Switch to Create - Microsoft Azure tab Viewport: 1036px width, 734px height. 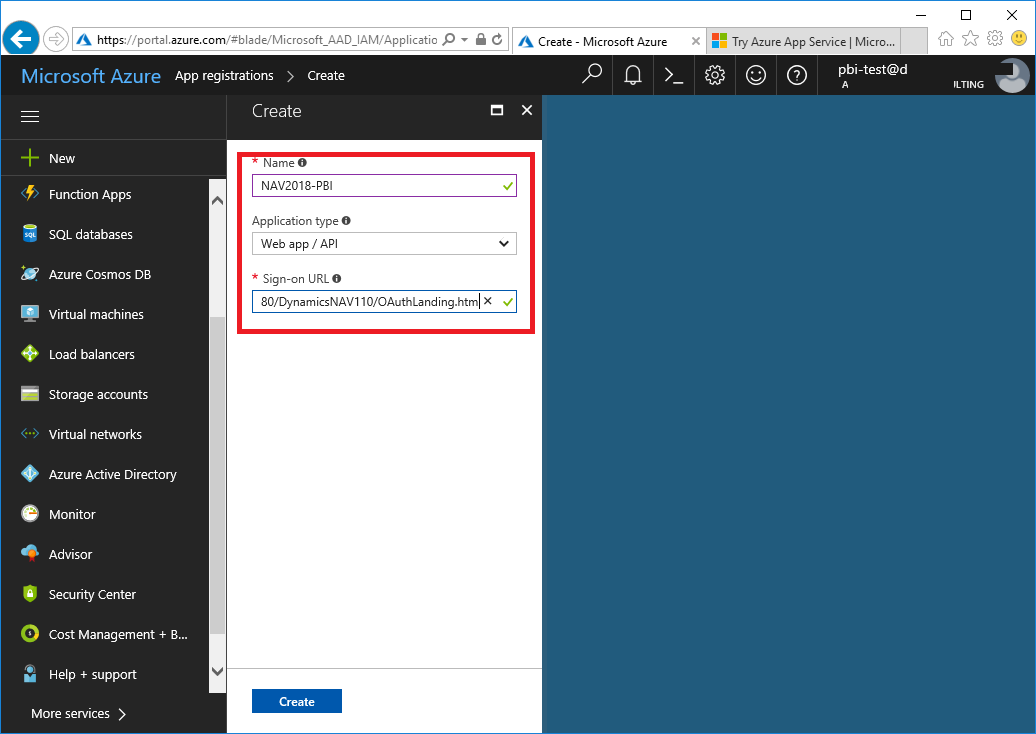tap(602, 42)
